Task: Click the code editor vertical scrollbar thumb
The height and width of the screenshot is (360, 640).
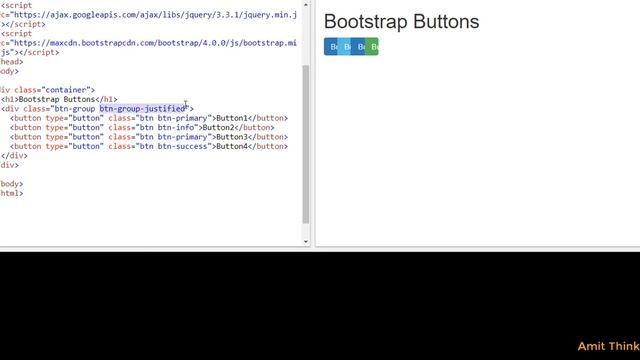Action: [306, 144]
